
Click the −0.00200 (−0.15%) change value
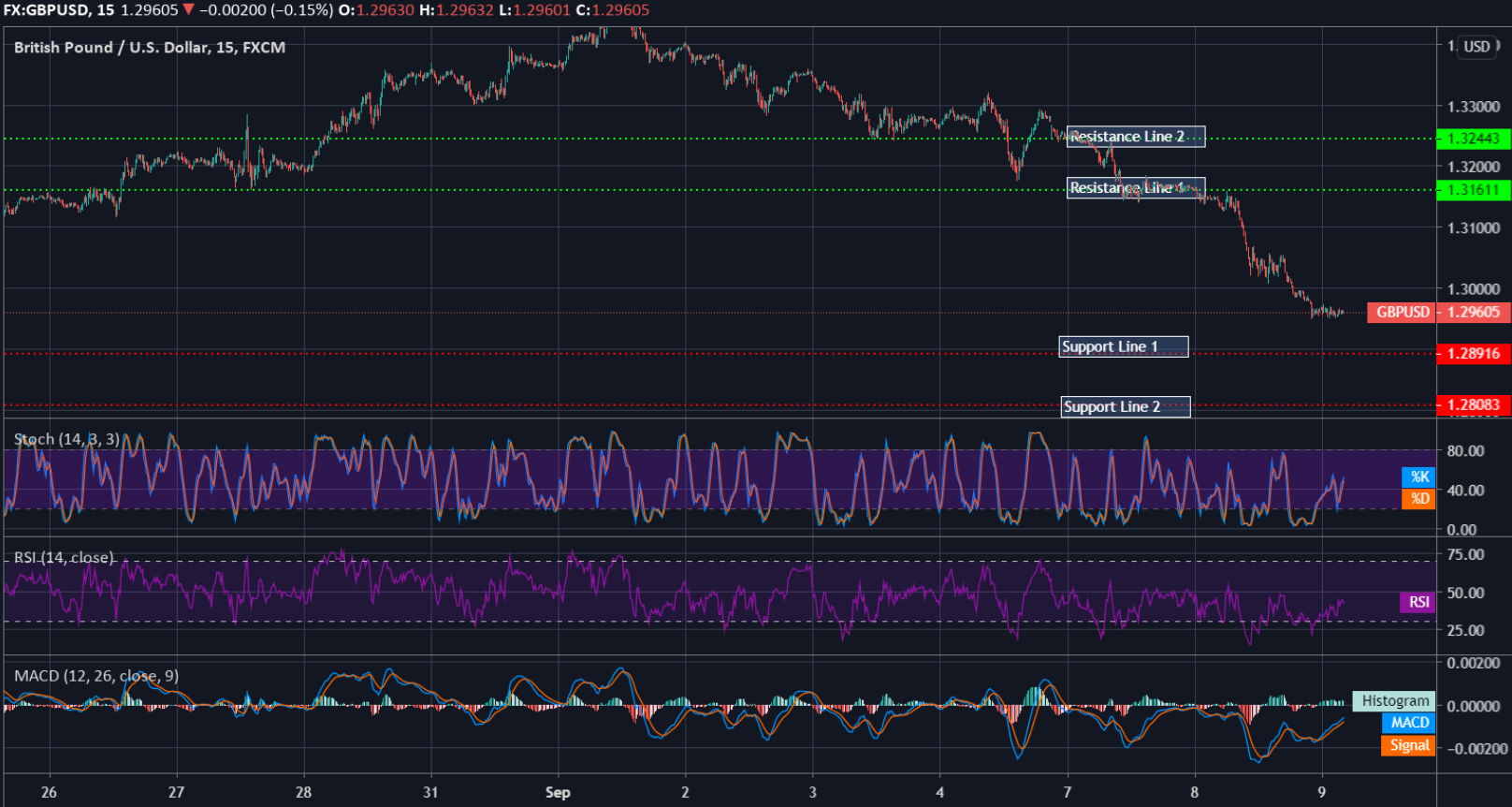[266, 10]
